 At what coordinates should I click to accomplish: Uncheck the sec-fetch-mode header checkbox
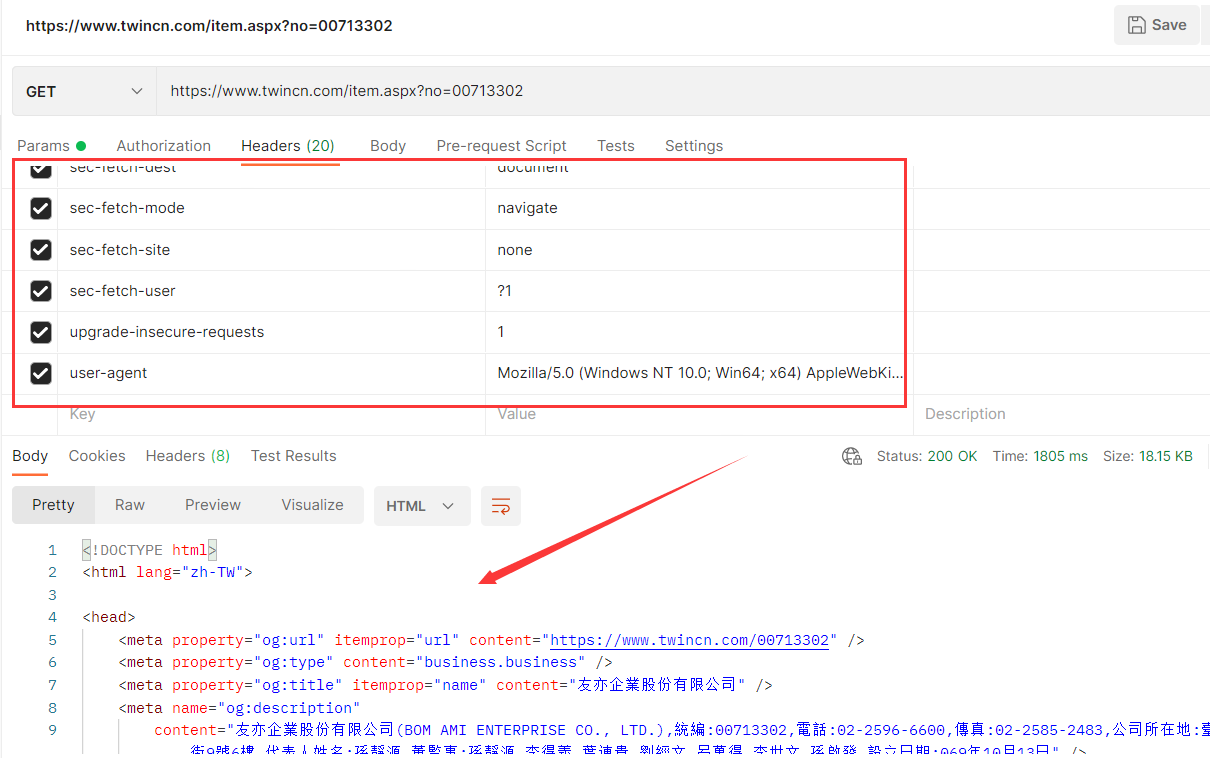point(41,208)
